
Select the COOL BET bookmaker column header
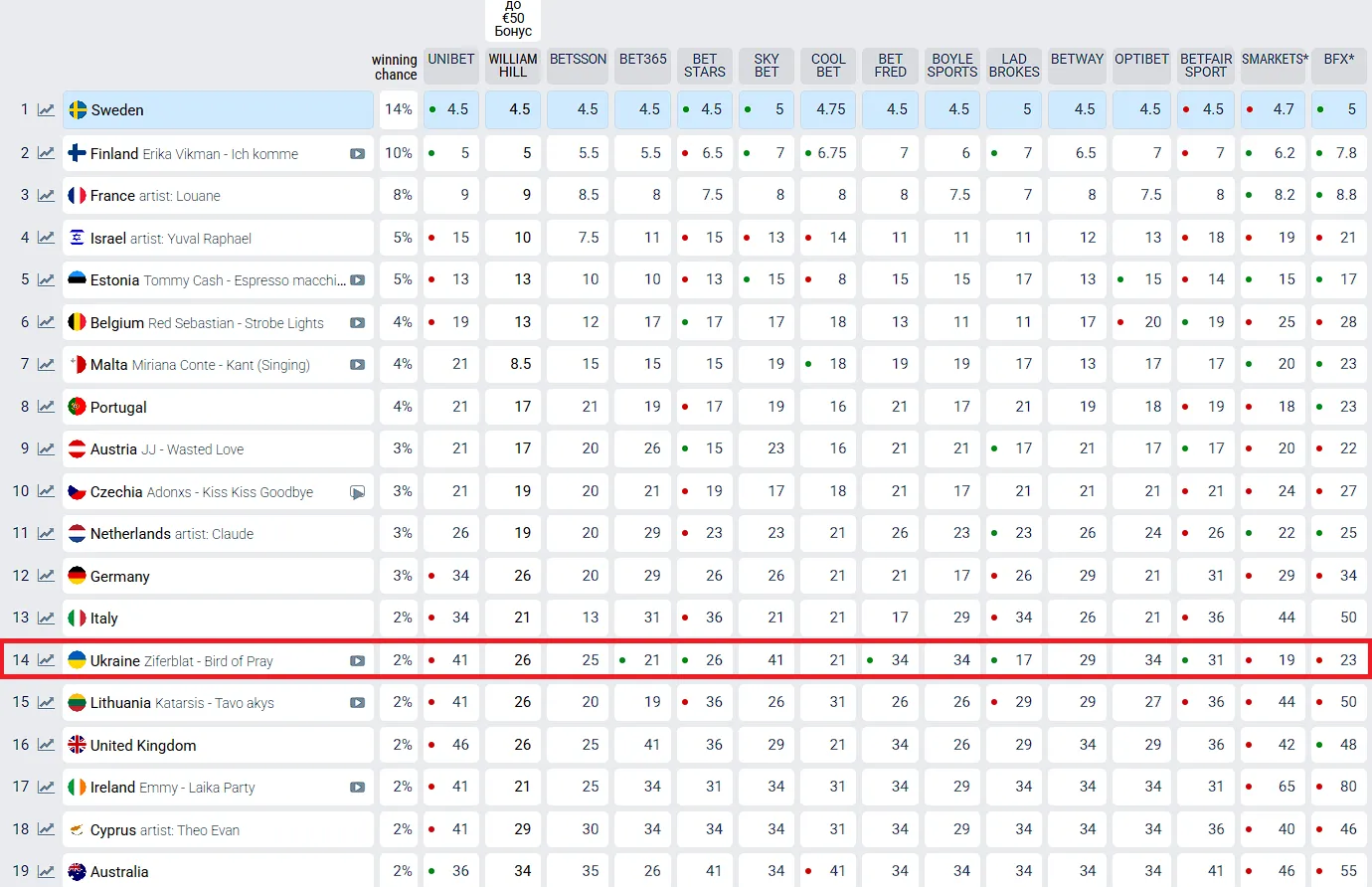pos(828,66)
